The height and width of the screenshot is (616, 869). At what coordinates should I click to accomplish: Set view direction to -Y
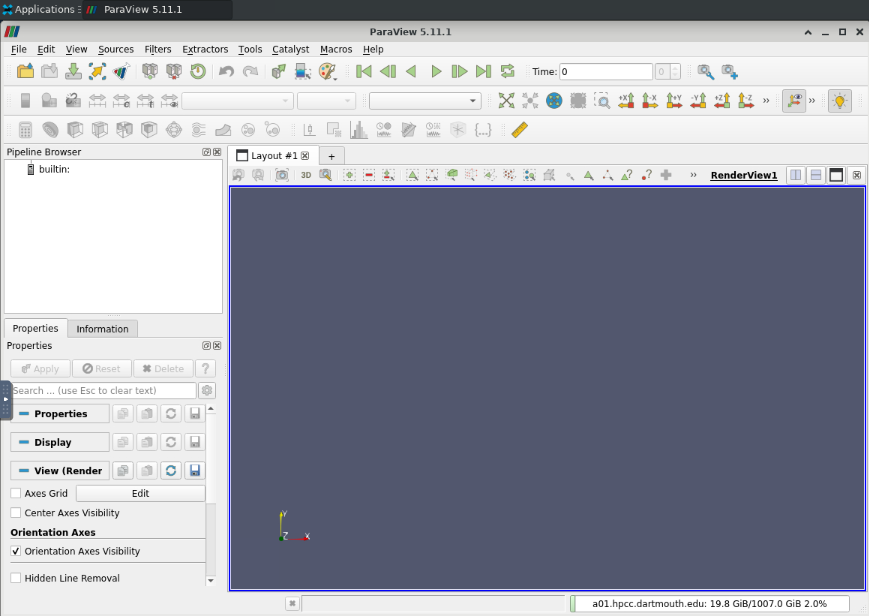(x=698, y=100)
